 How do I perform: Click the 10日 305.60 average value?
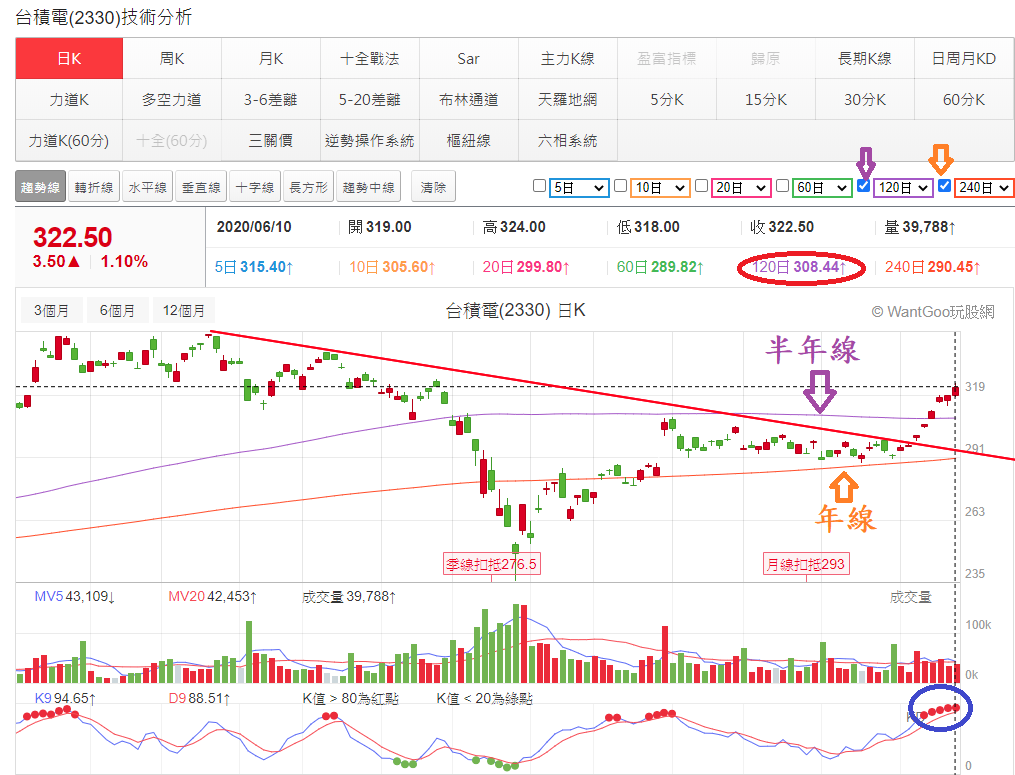click(392, 267)
